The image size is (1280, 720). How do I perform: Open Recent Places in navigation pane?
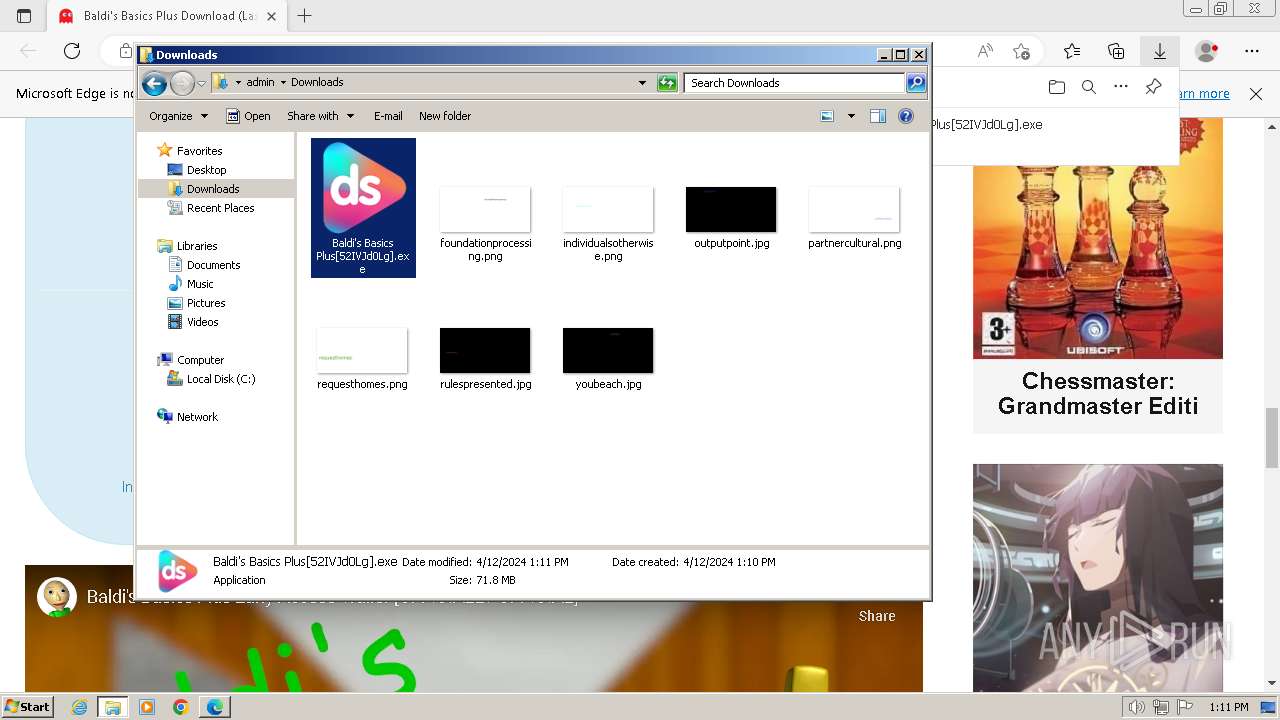tap(220, 208)
